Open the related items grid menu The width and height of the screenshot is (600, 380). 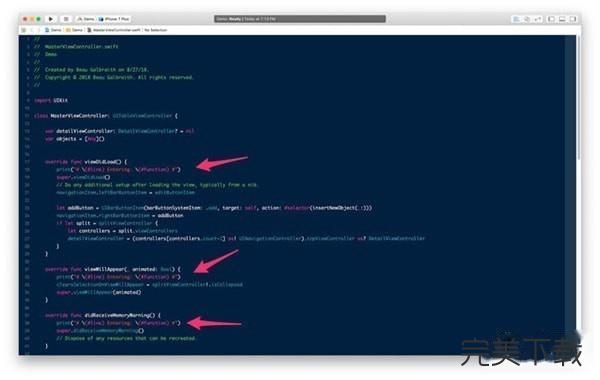(24, 30)
